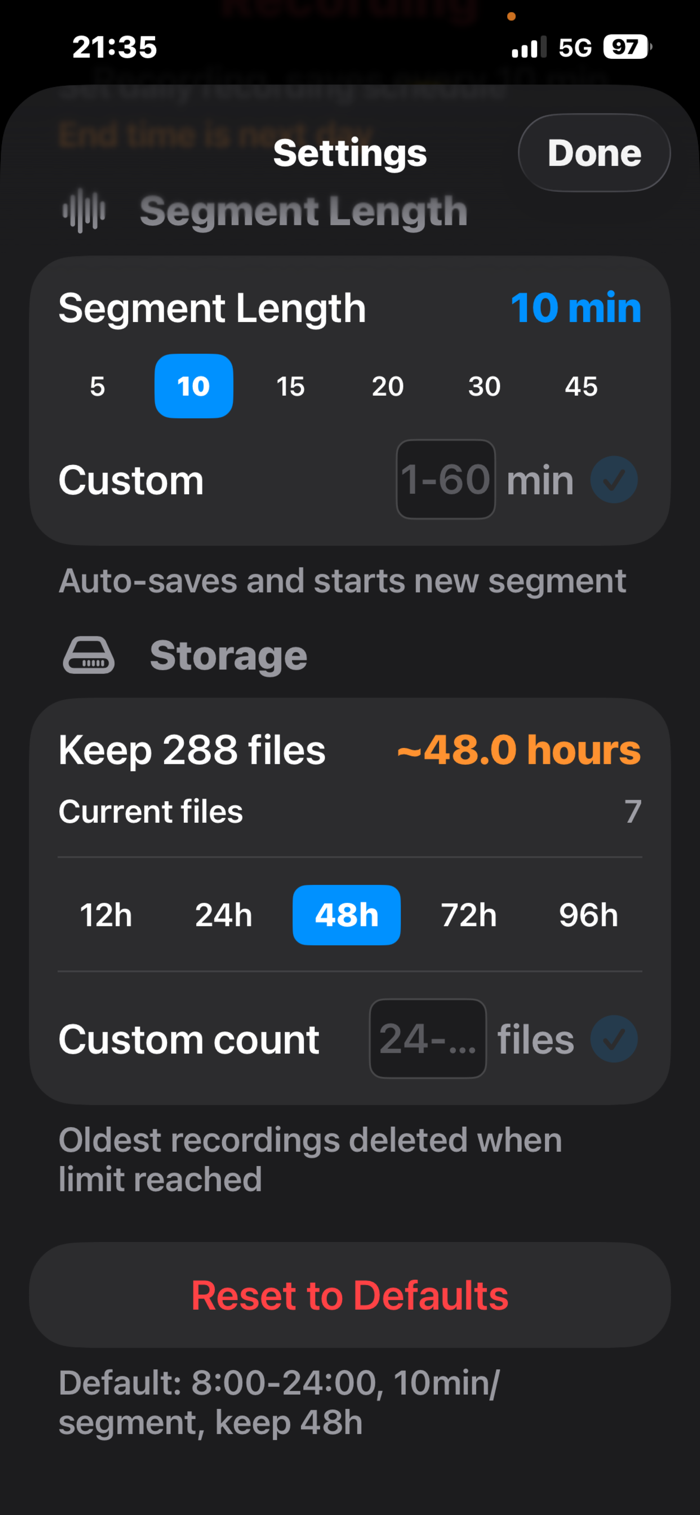Image resolution: width=700 pixels, height=1515 pixels.
Task: Confirm custom file count with checkmark icon
Action: click(x=614, y=1040)
